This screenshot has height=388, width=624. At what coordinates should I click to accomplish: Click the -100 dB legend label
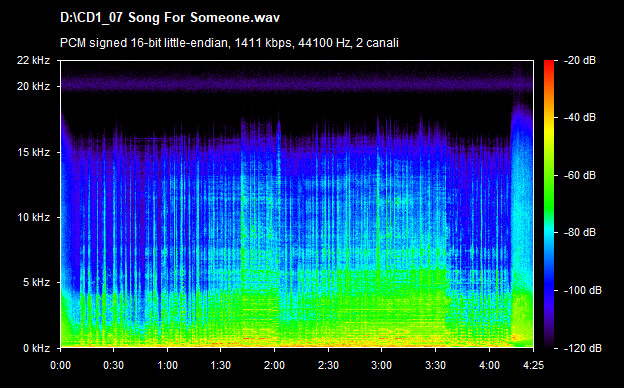[583, 291]
